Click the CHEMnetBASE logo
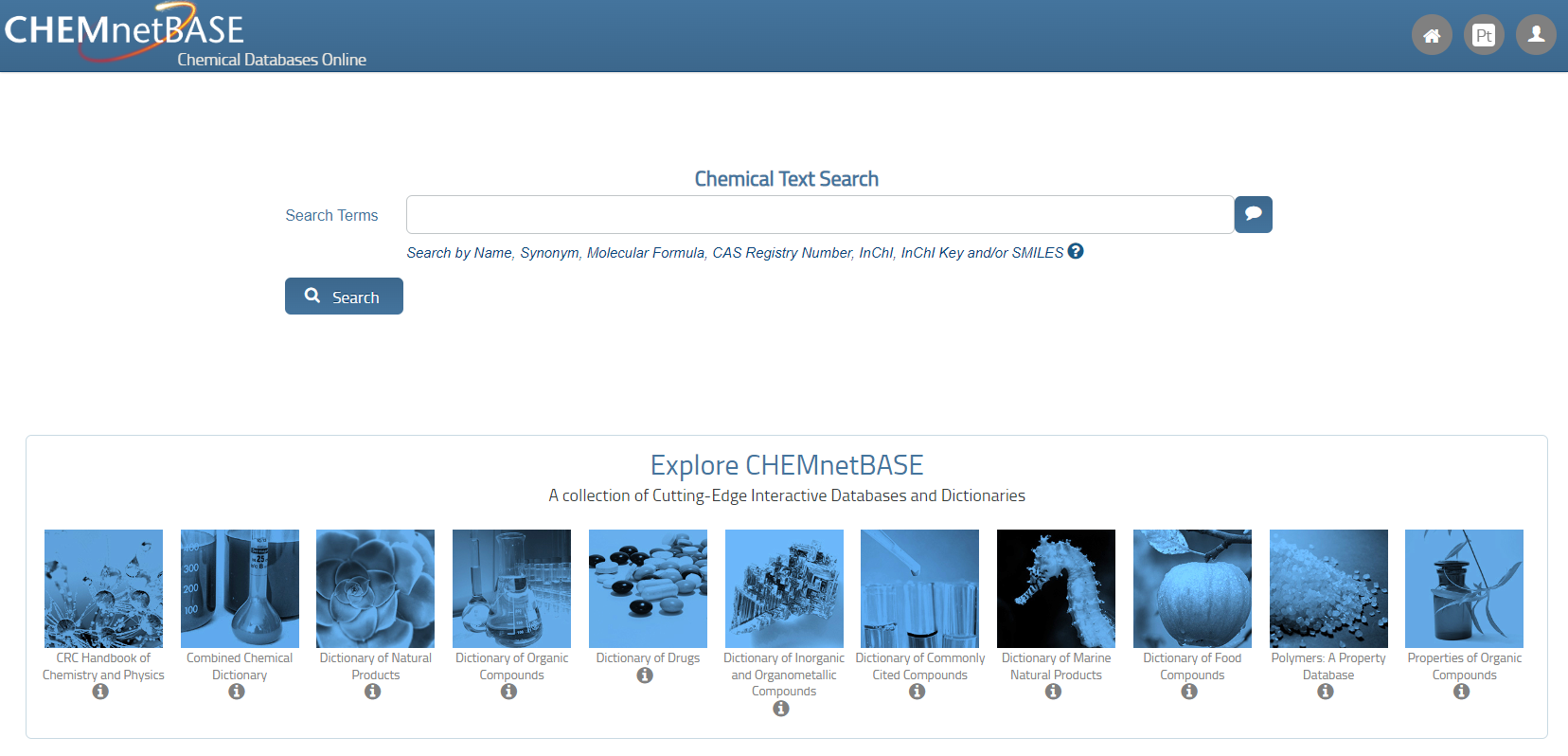Image resolution: width=1568 pixels, height=756 pixels. point(186,36)
